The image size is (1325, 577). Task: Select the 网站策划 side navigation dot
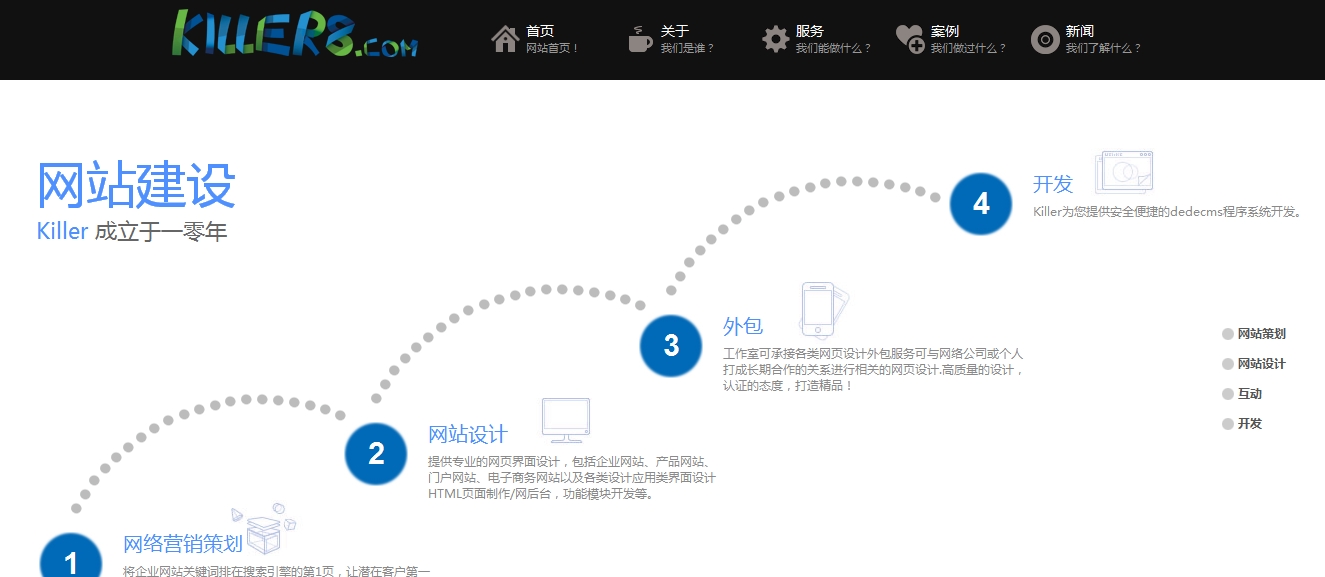point(1228,334)
